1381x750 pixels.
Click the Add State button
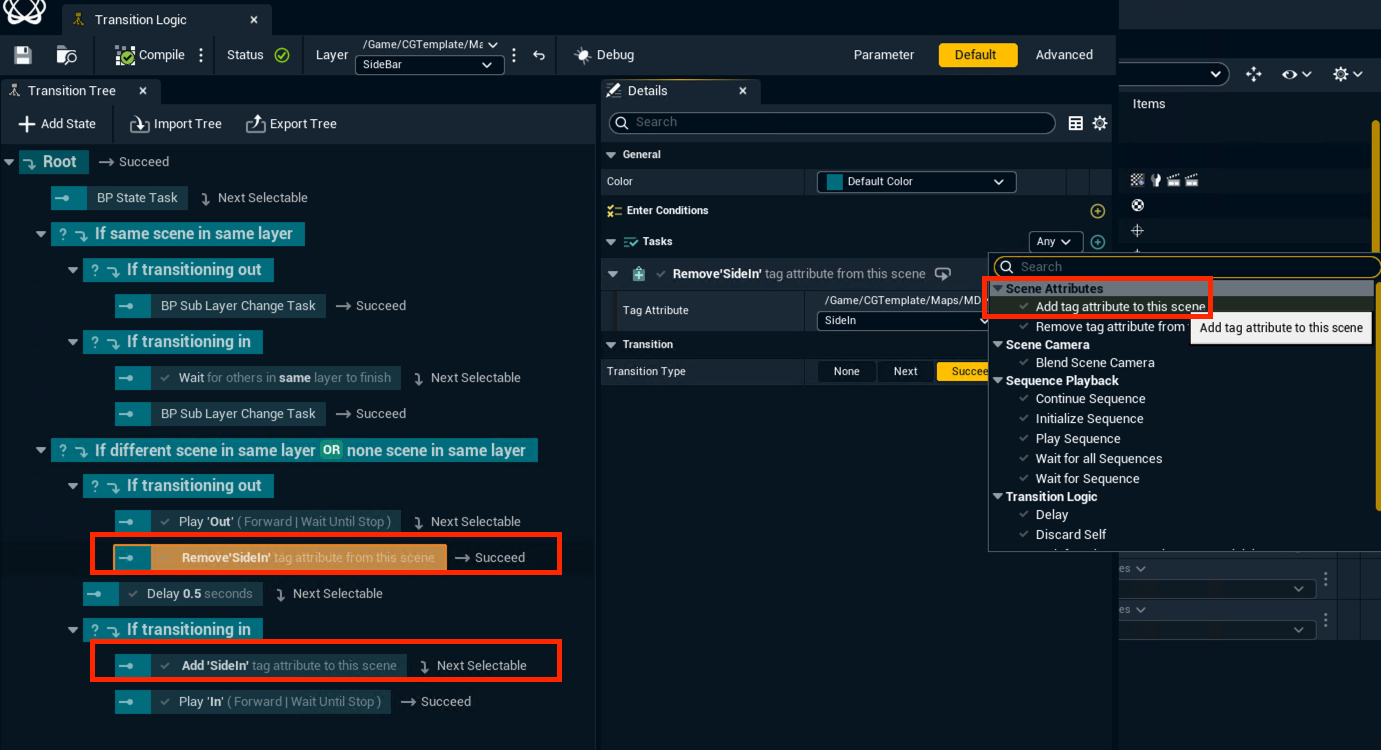57,124
